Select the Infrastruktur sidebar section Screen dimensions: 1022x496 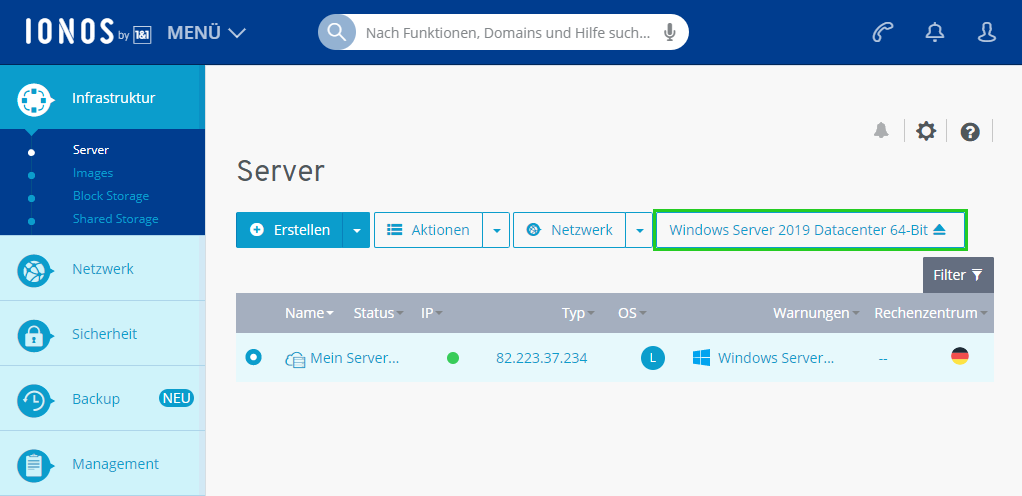102,97
